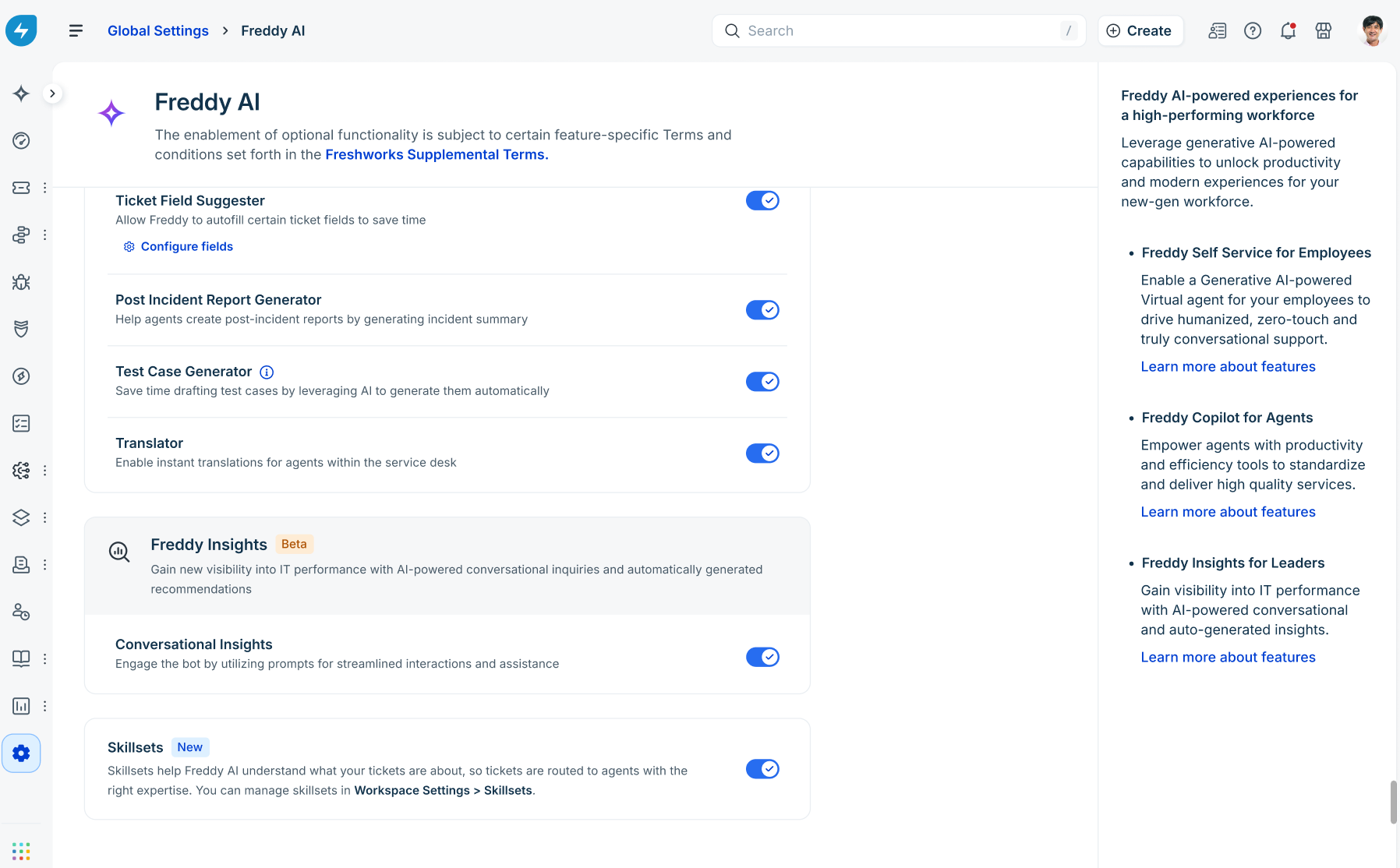1400x868 pixels.
Task: Open the three-dot menu beside the bar chart icon
Action: (45, 706)
